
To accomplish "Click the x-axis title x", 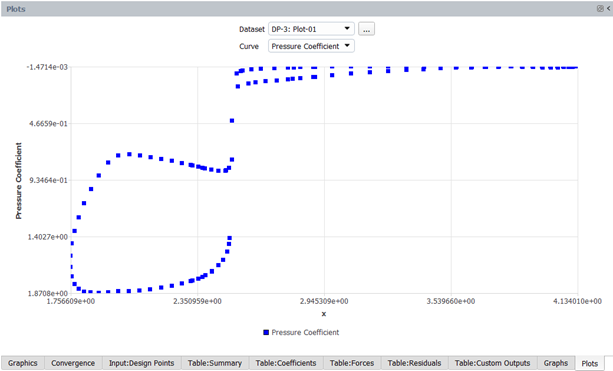I will click(x=324, y=314).
